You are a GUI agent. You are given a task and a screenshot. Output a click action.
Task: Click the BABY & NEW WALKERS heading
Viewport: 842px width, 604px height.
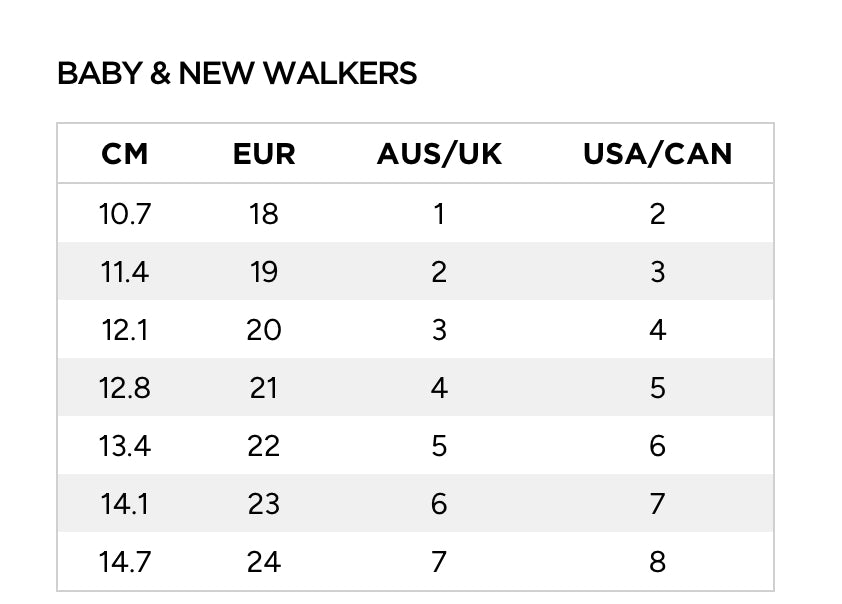tap(237, 74)
